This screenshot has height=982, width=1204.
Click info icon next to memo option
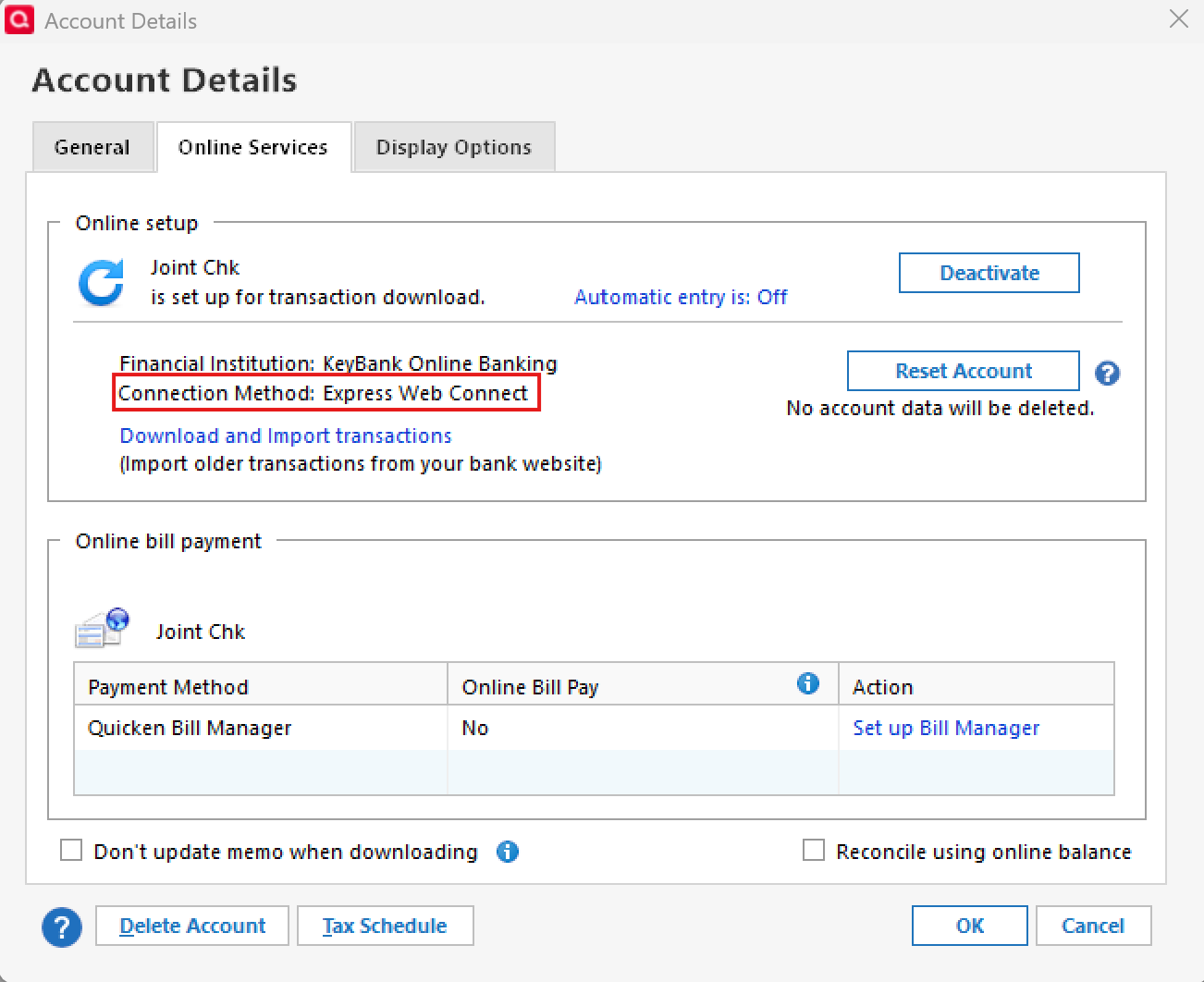pos(508,852)
